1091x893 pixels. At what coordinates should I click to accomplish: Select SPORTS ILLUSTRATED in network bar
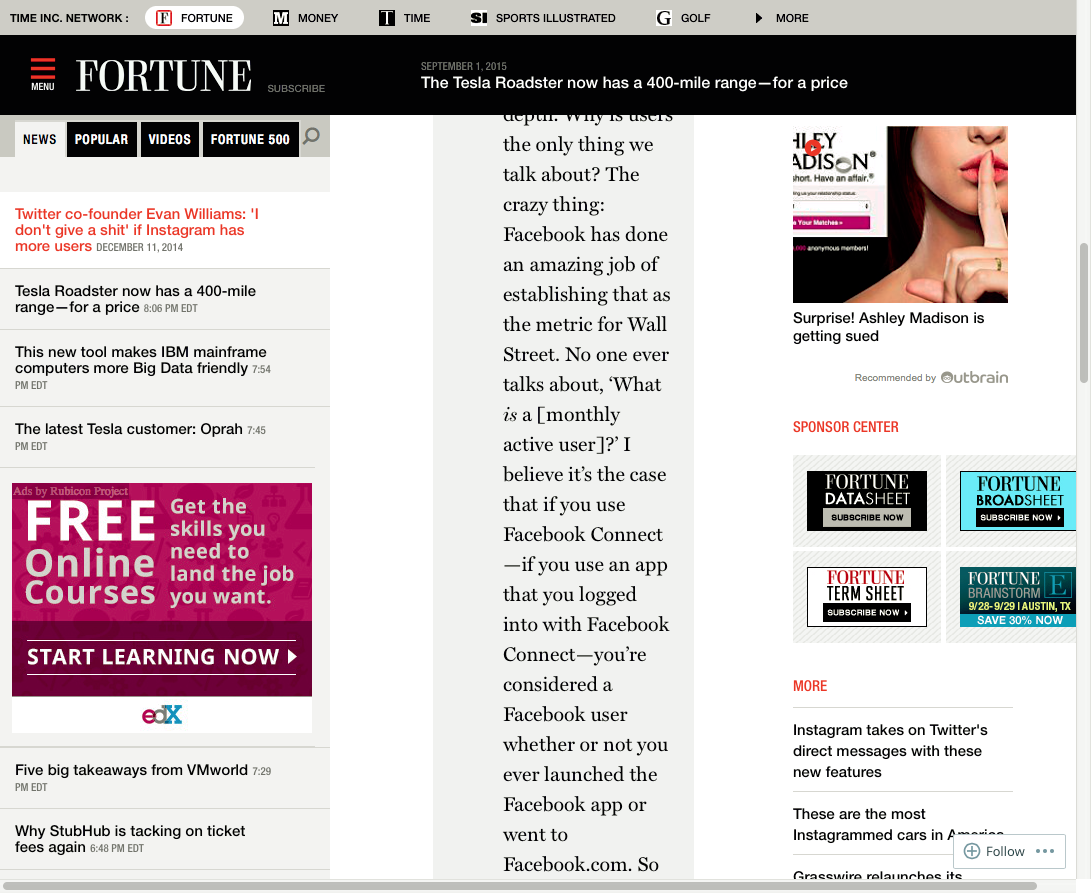tap(543, 18)
